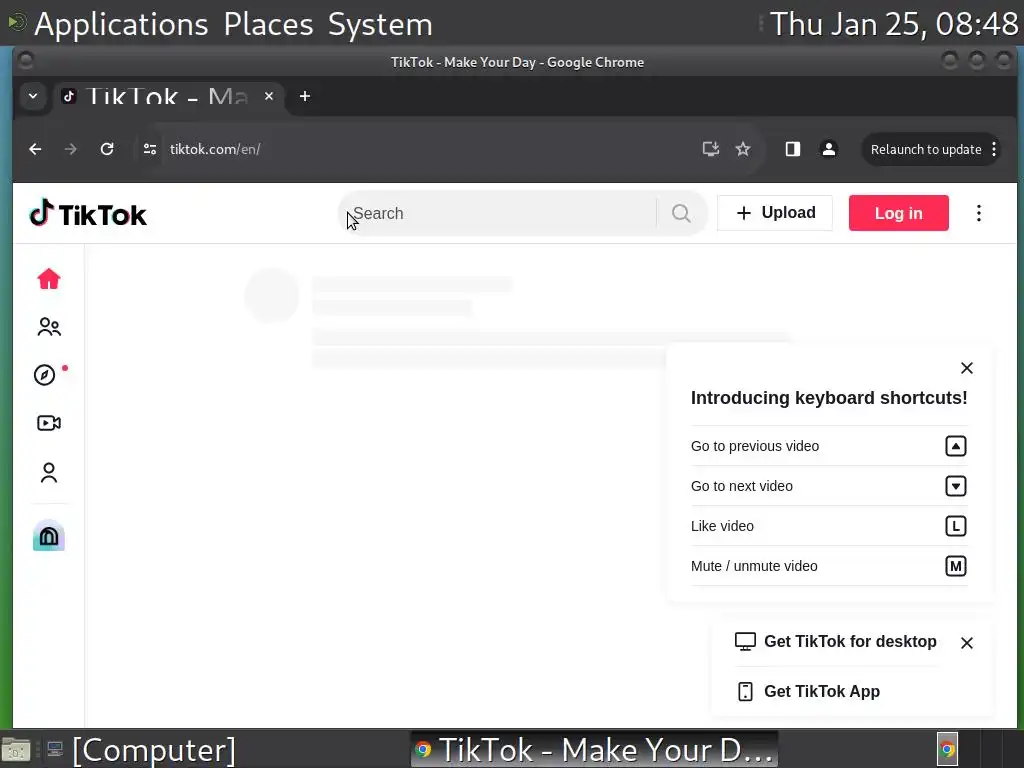Bookmark this tab with star icon
Screen dimensions: 1024x768
click(743, 150)
